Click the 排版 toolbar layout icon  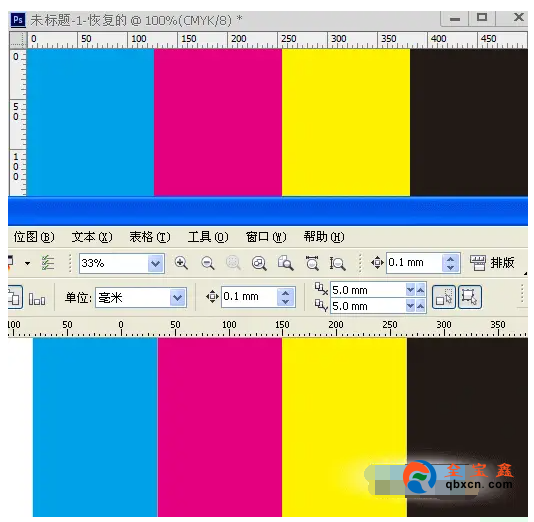[x=478, y=263]
